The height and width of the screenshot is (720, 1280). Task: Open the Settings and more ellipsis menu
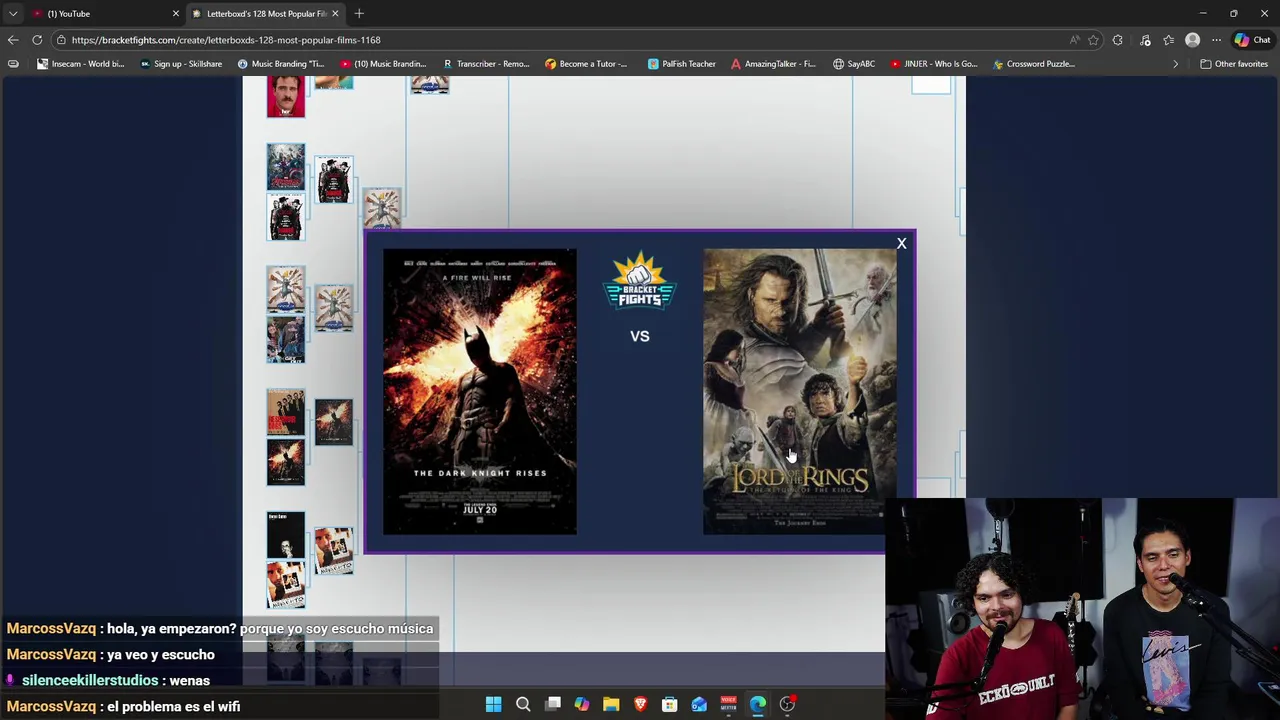click(1216, 40)
